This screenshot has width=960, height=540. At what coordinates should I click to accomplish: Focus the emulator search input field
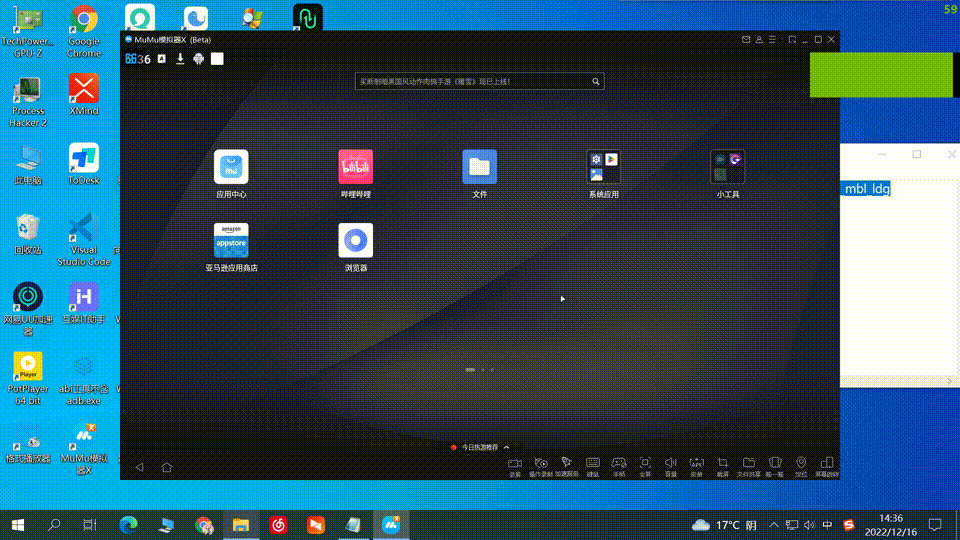tap(479, 81)
